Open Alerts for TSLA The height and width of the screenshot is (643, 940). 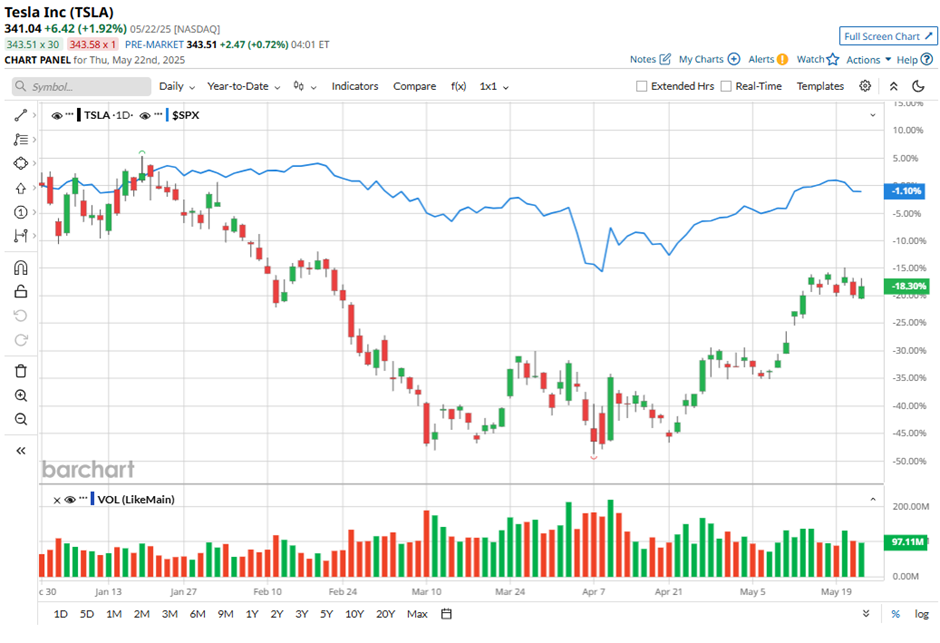(x=768, y=59)
